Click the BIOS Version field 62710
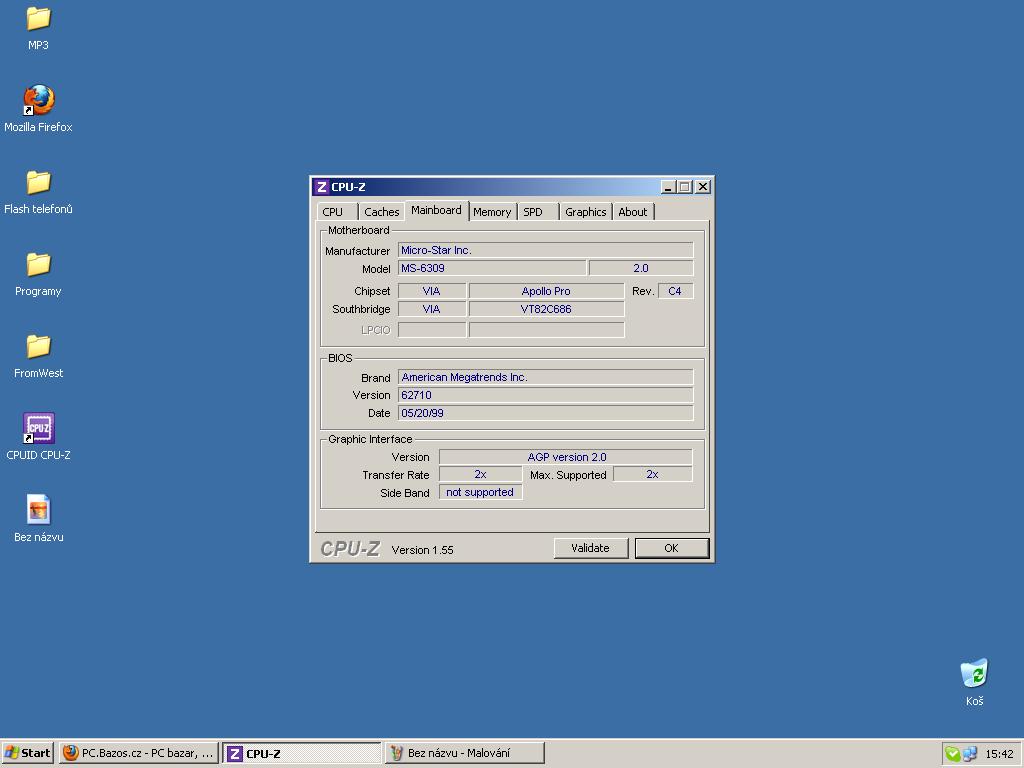 (545, 395)
